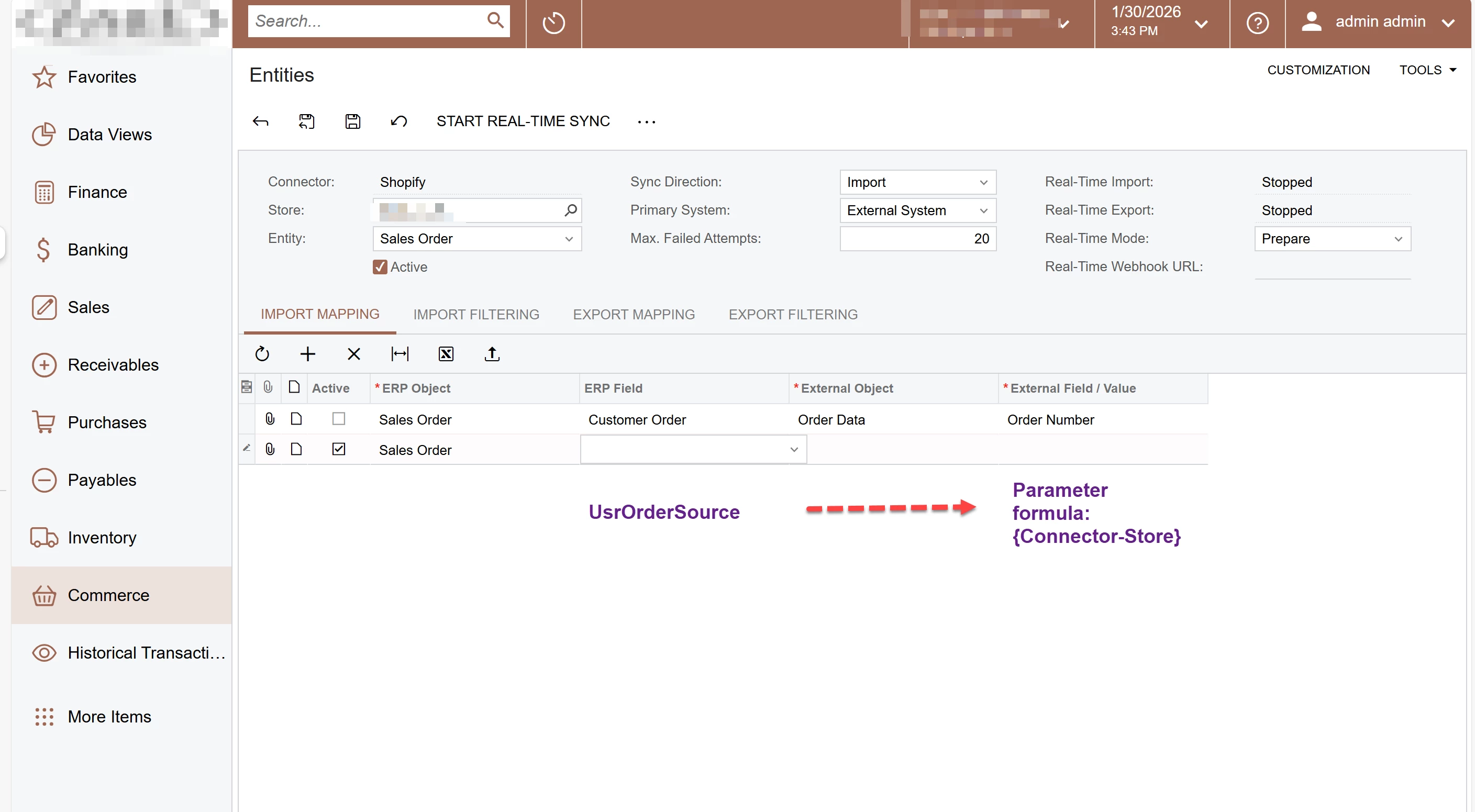Image resolution: width=1475 pixels, height=812 pixels.
Task: Export grid to Excel icon
Action: (446, 354)
